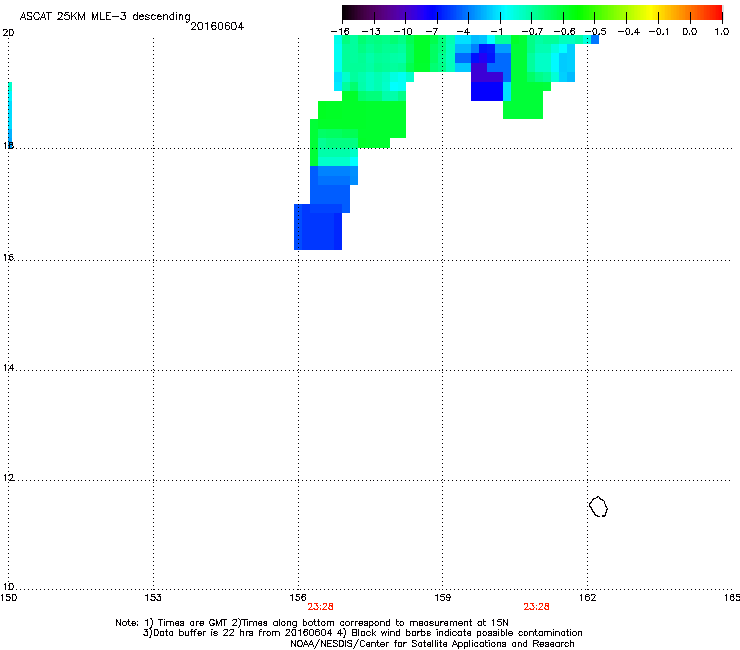Click the '-10' color bar label
Viewport: 740px width, 650px height.
(403, 32)
